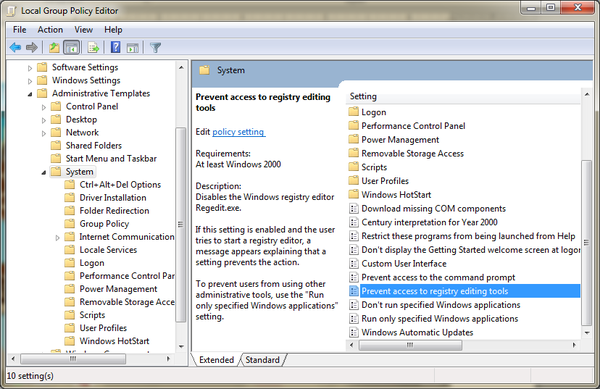This screenshot has width=600, height=389.
Task: Click tree pane scroll up arrow
Action: pyautogui.click(x=181, y=68)
